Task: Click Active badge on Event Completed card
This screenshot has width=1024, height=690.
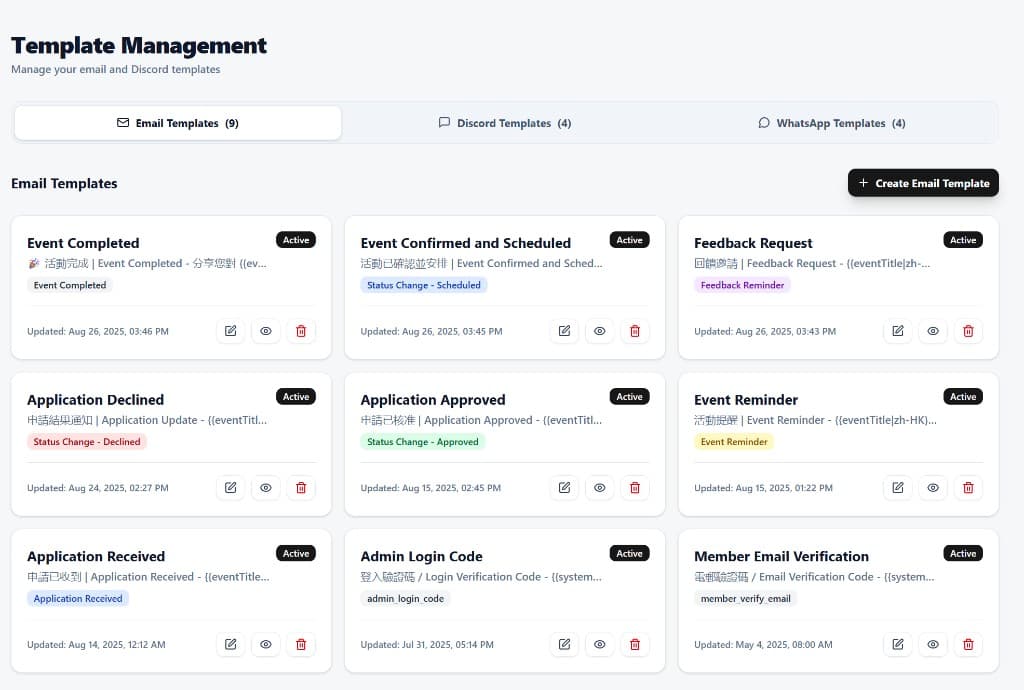Action: coord(296,240)
